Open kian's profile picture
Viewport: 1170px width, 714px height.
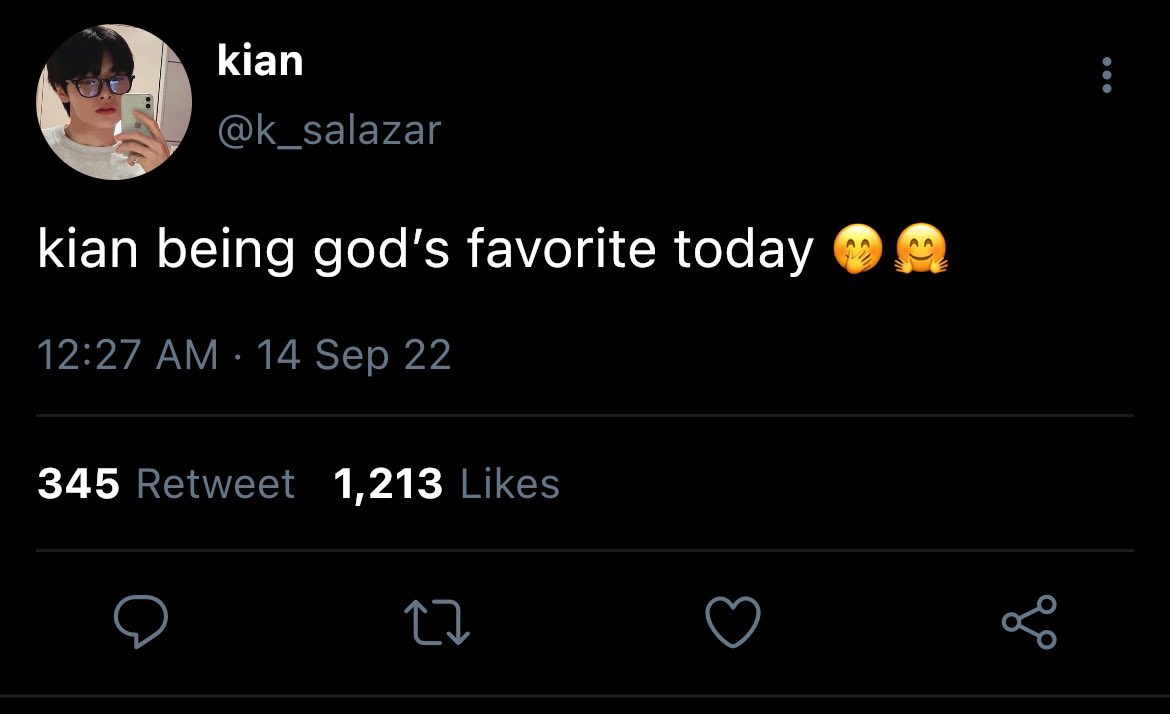[113, 102]
